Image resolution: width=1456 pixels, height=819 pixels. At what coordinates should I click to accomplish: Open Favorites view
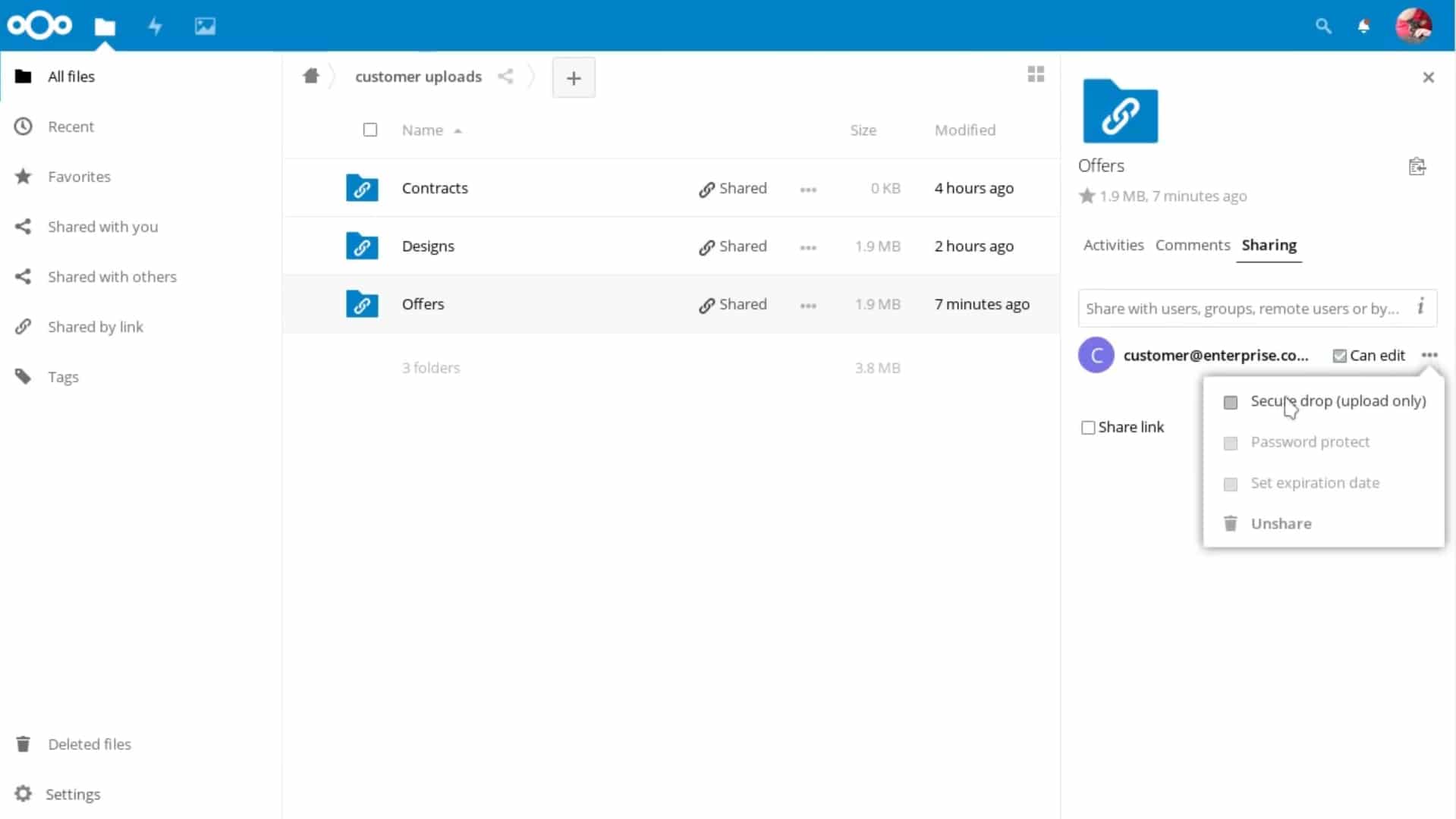140,176
